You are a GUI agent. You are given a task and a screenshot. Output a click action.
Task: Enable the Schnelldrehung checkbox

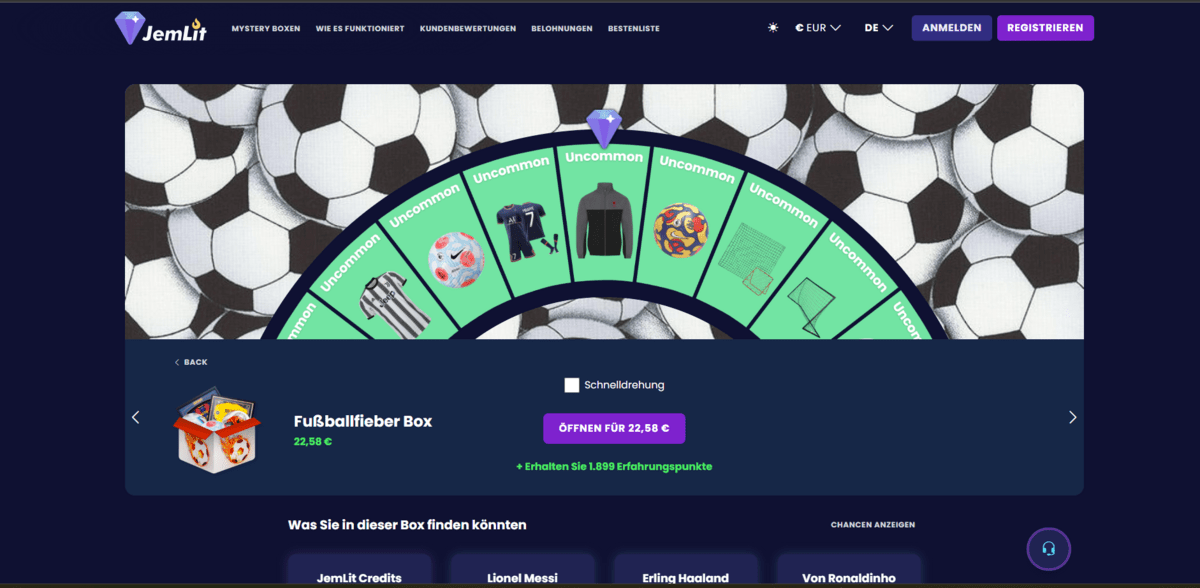pyautogui.click(x=572, y=385)
